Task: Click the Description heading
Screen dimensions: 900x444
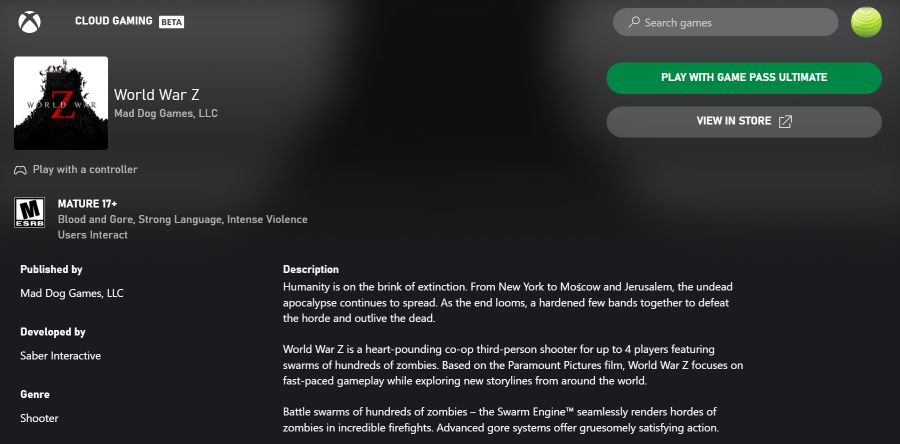Action: pyautogui.click(x=311, y=269)
